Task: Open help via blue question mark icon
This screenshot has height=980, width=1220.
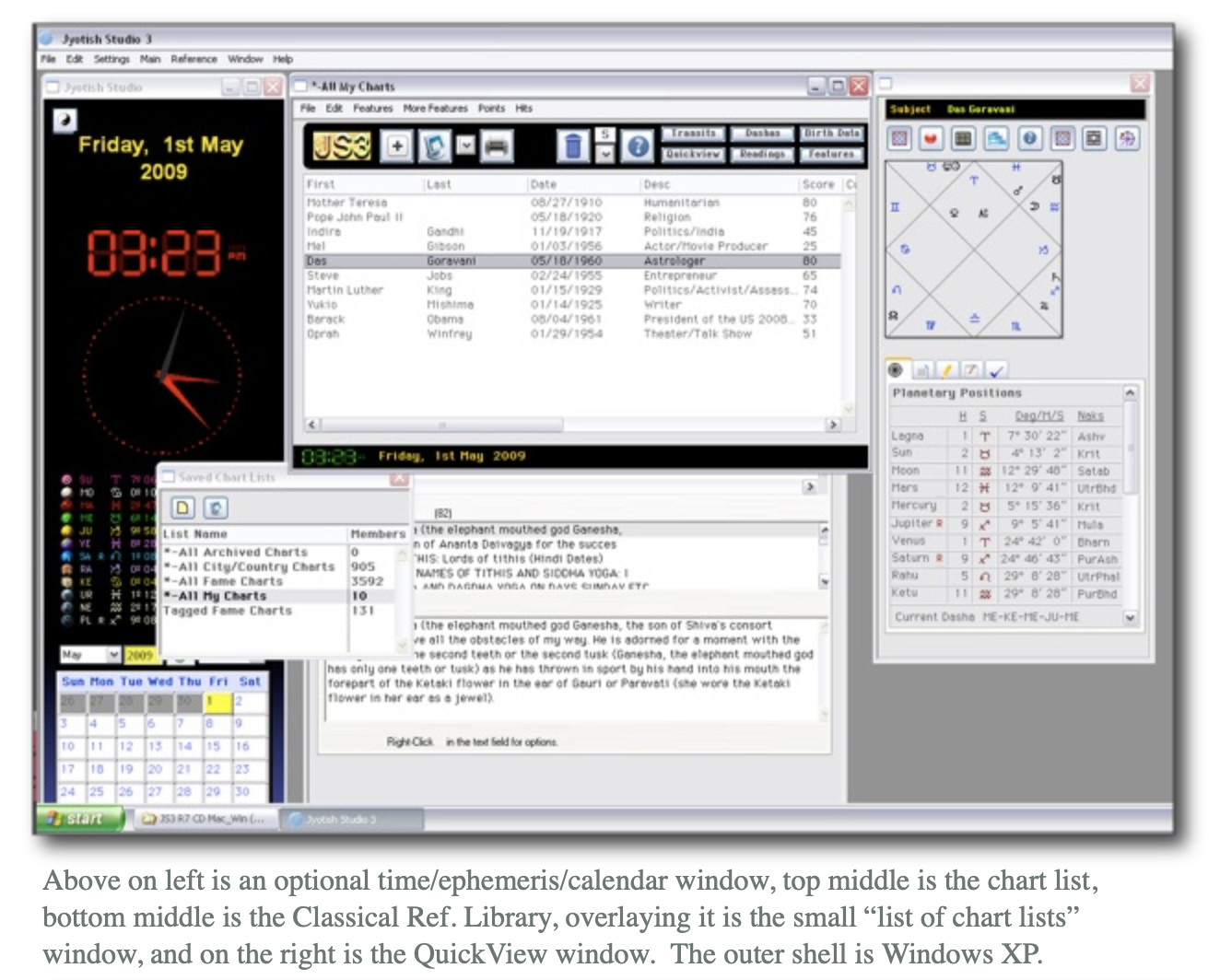Action: click(637, 146)
